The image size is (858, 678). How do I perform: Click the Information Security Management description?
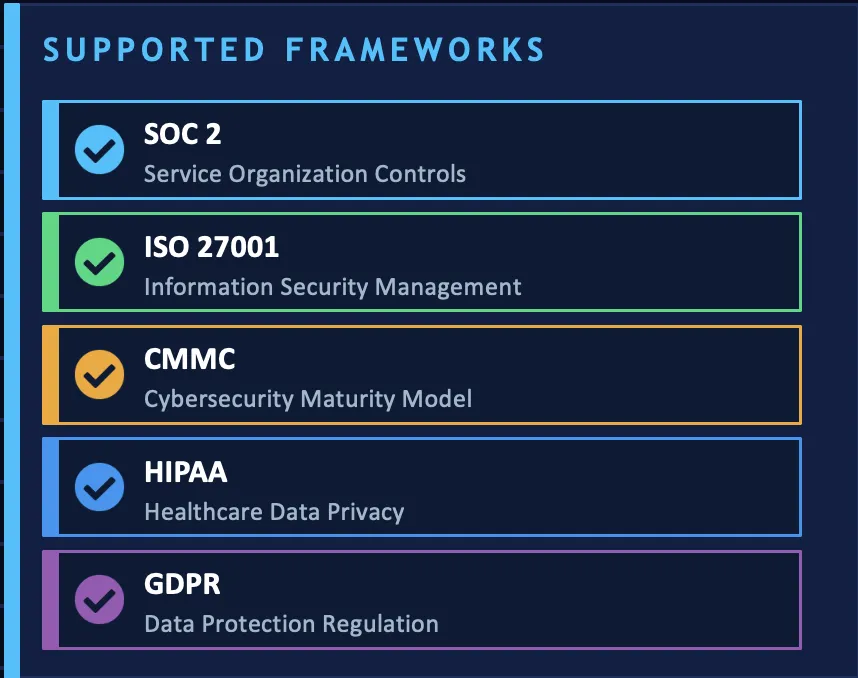[x=333, y=287]
